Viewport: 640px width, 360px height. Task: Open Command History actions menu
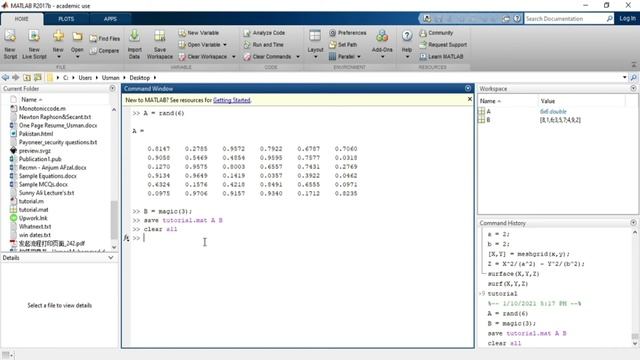633,223
